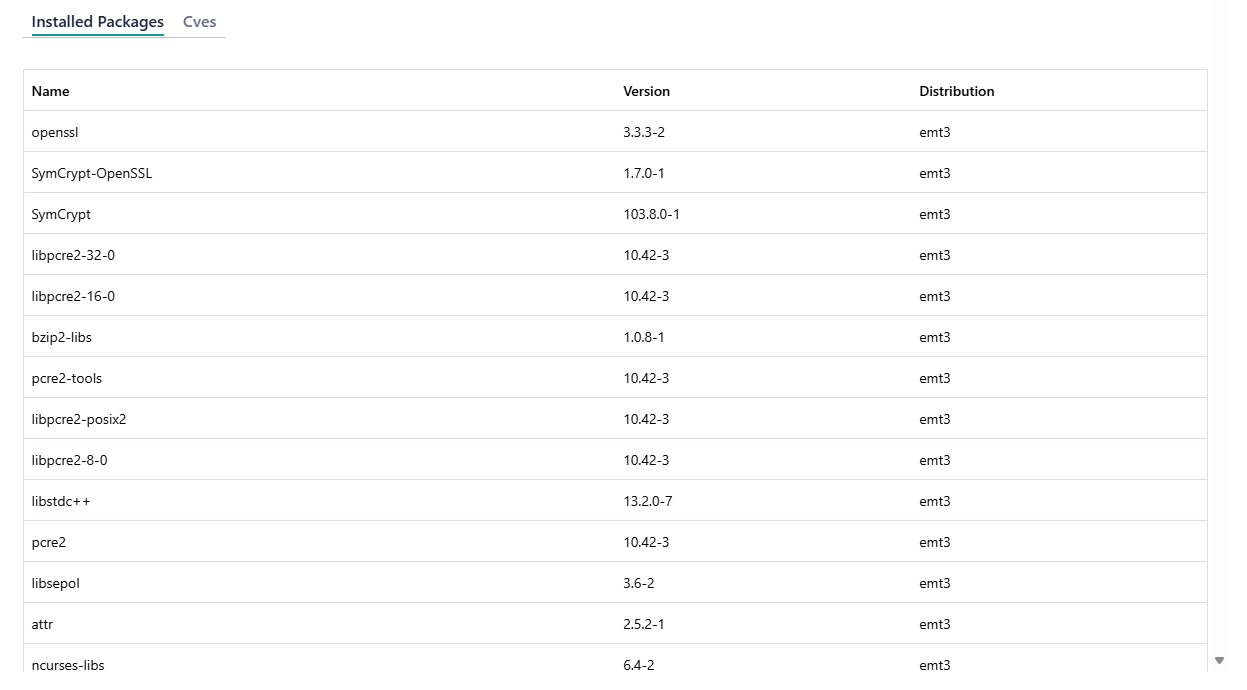Select the bzip2-libs package entry
The width and height of the screenshot is (1247, 690).
(61, 337)
